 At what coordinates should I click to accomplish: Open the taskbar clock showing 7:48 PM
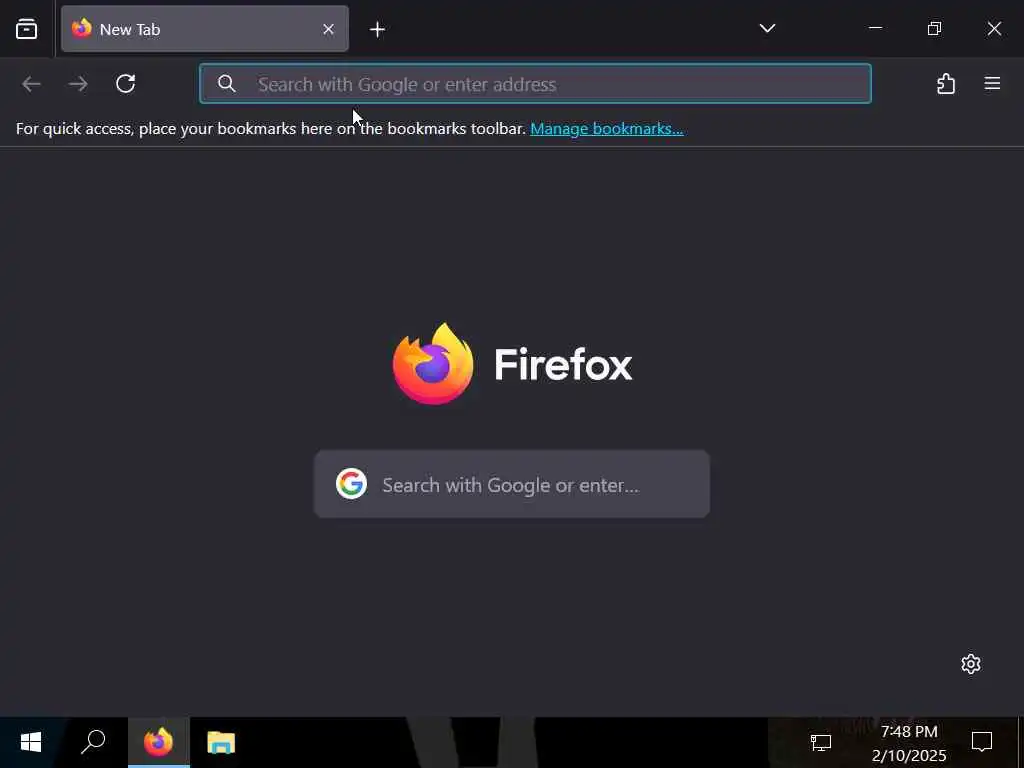pos(908,743)
